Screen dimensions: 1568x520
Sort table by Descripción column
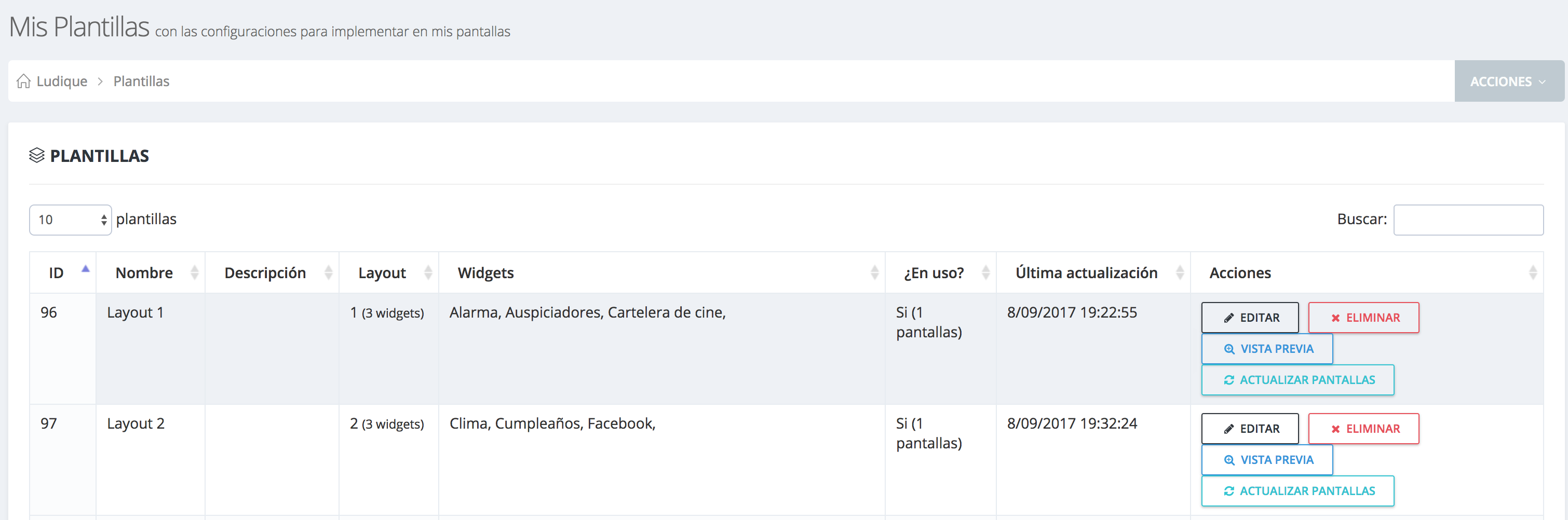[x=272, y=272]
